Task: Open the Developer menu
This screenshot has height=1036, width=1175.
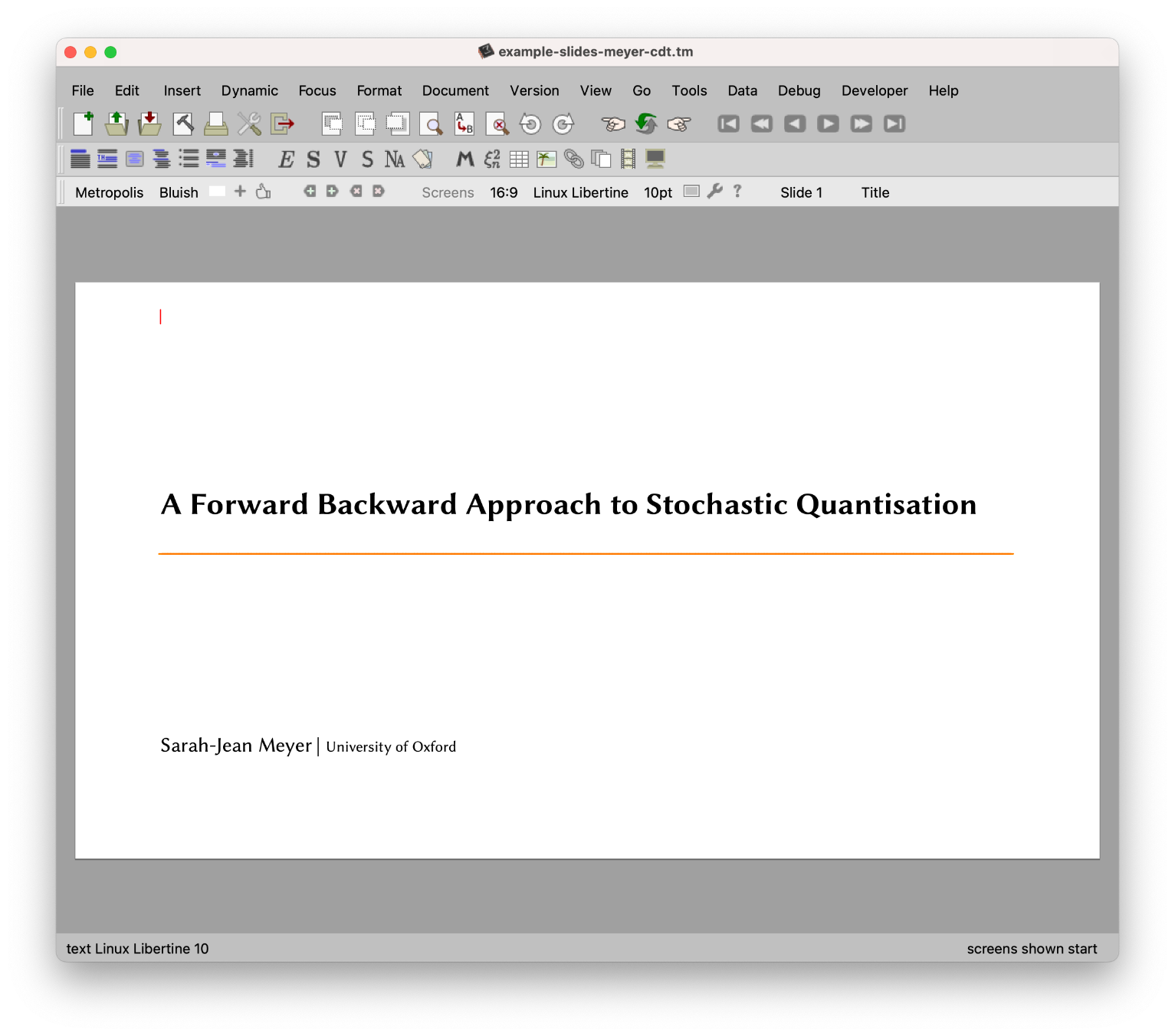Action: tap(875, 90)
